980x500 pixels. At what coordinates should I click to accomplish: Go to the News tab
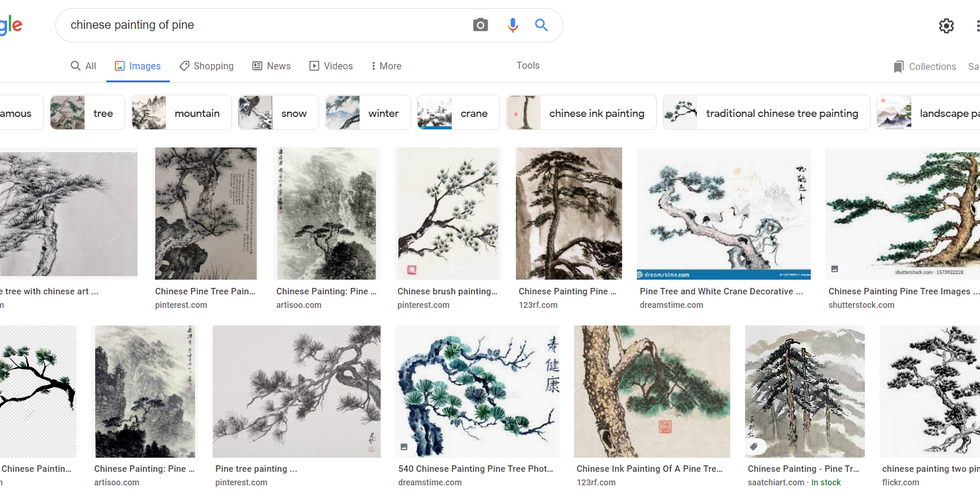pyautogui.click(x=271, y=66)
